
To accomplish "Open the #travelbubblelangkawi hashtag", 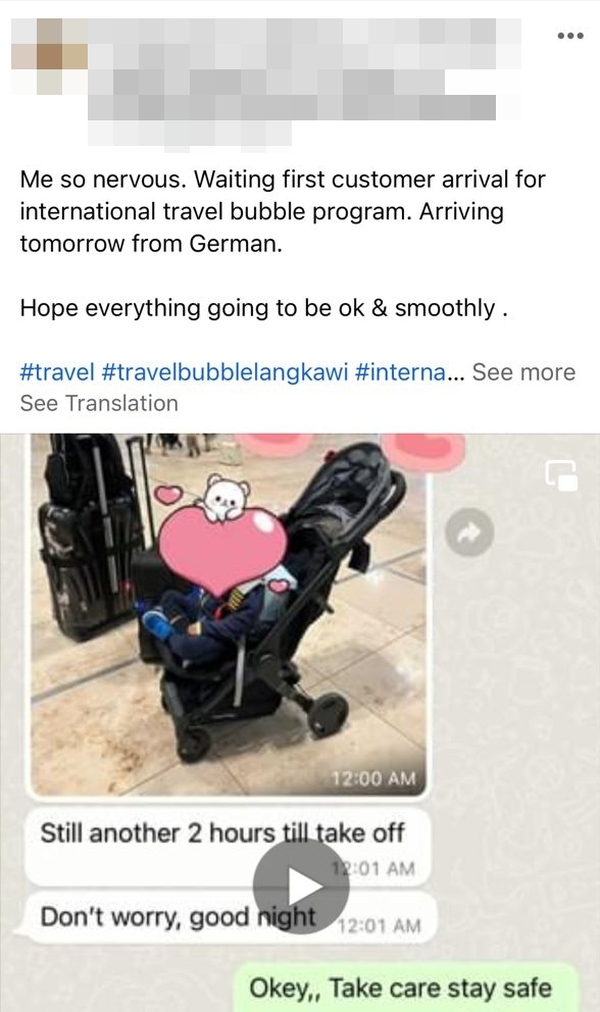I will click(225, 372).
